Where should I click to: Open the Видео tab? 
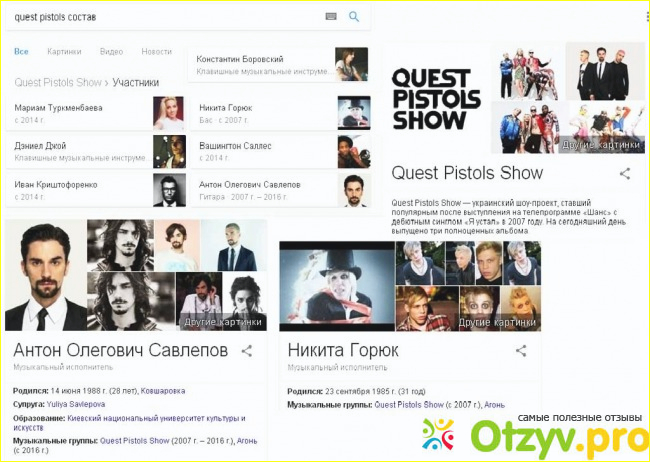(111, 51)
